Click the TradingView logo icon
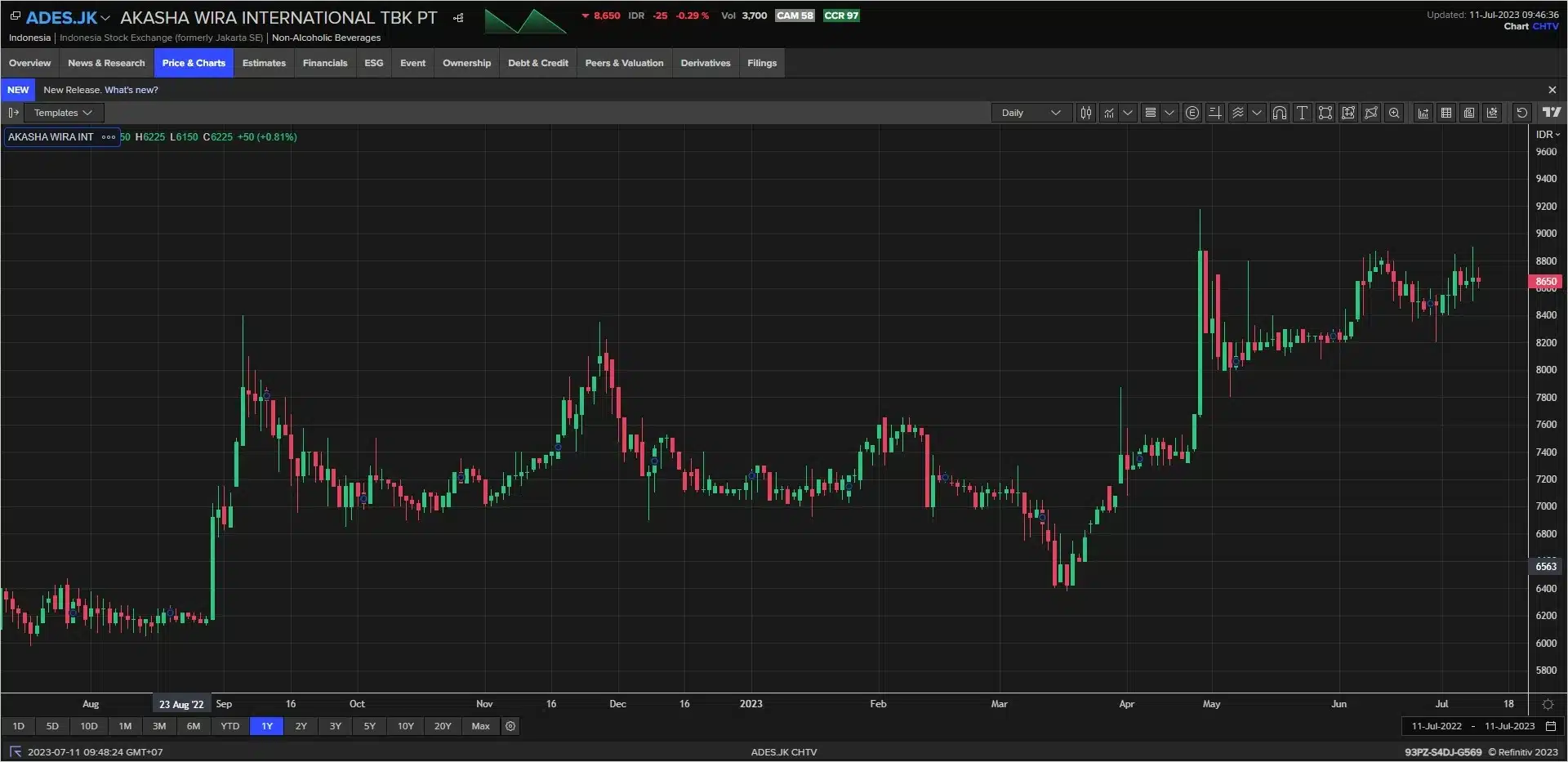 click(1552, 113)
